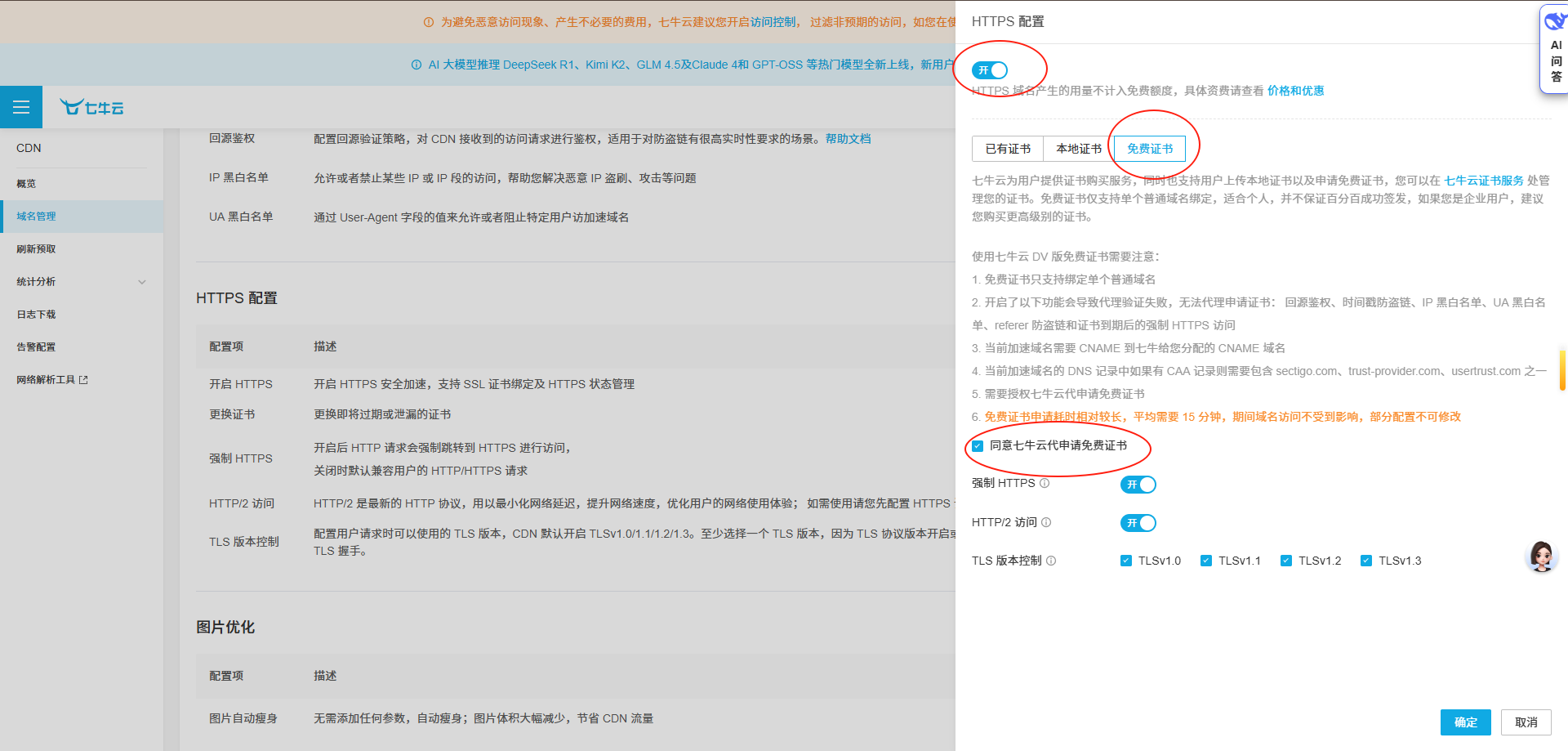Click the info icon beside TLS 版本控制

click(1053, 561)
